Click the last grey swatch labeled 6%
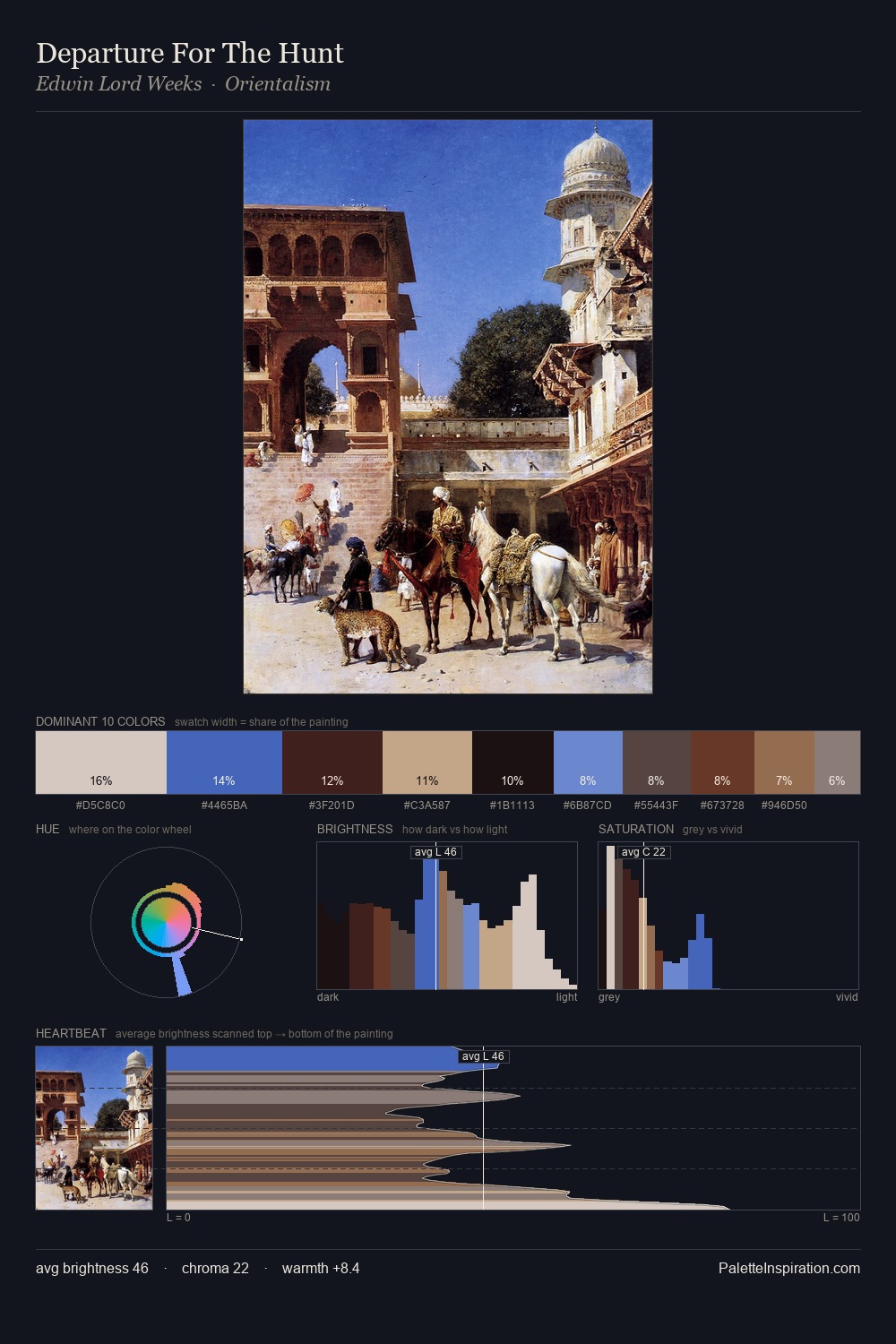The height and width of the screenshot is (1344, 896). [x=837, y=762]
